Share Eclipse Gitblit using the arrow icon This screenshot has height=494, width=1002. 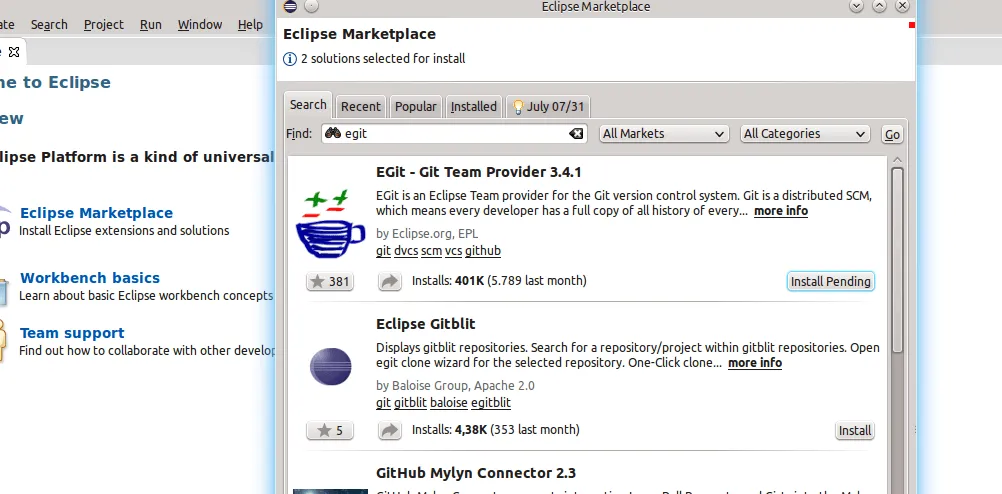coord(389,431)
